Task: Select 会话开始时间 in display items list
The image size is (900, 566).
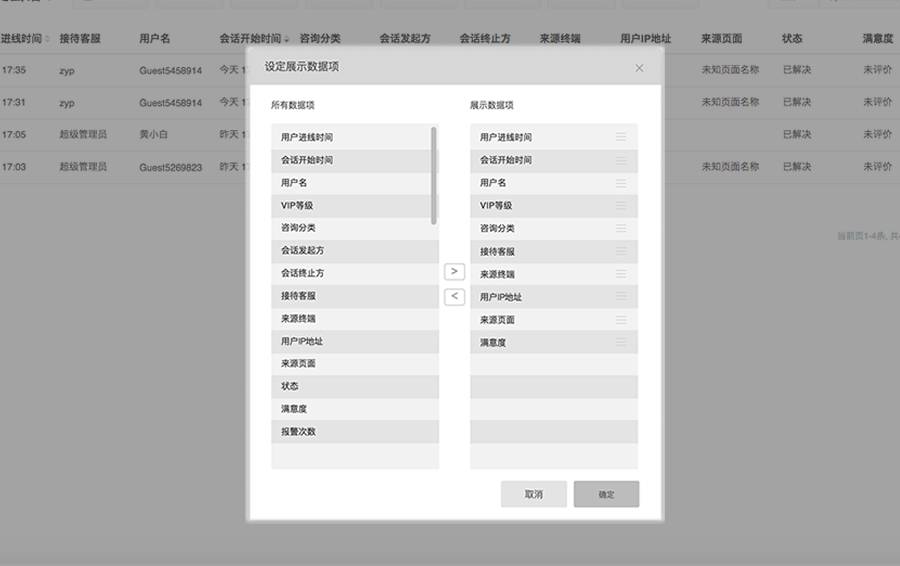Action: (554, 160)
